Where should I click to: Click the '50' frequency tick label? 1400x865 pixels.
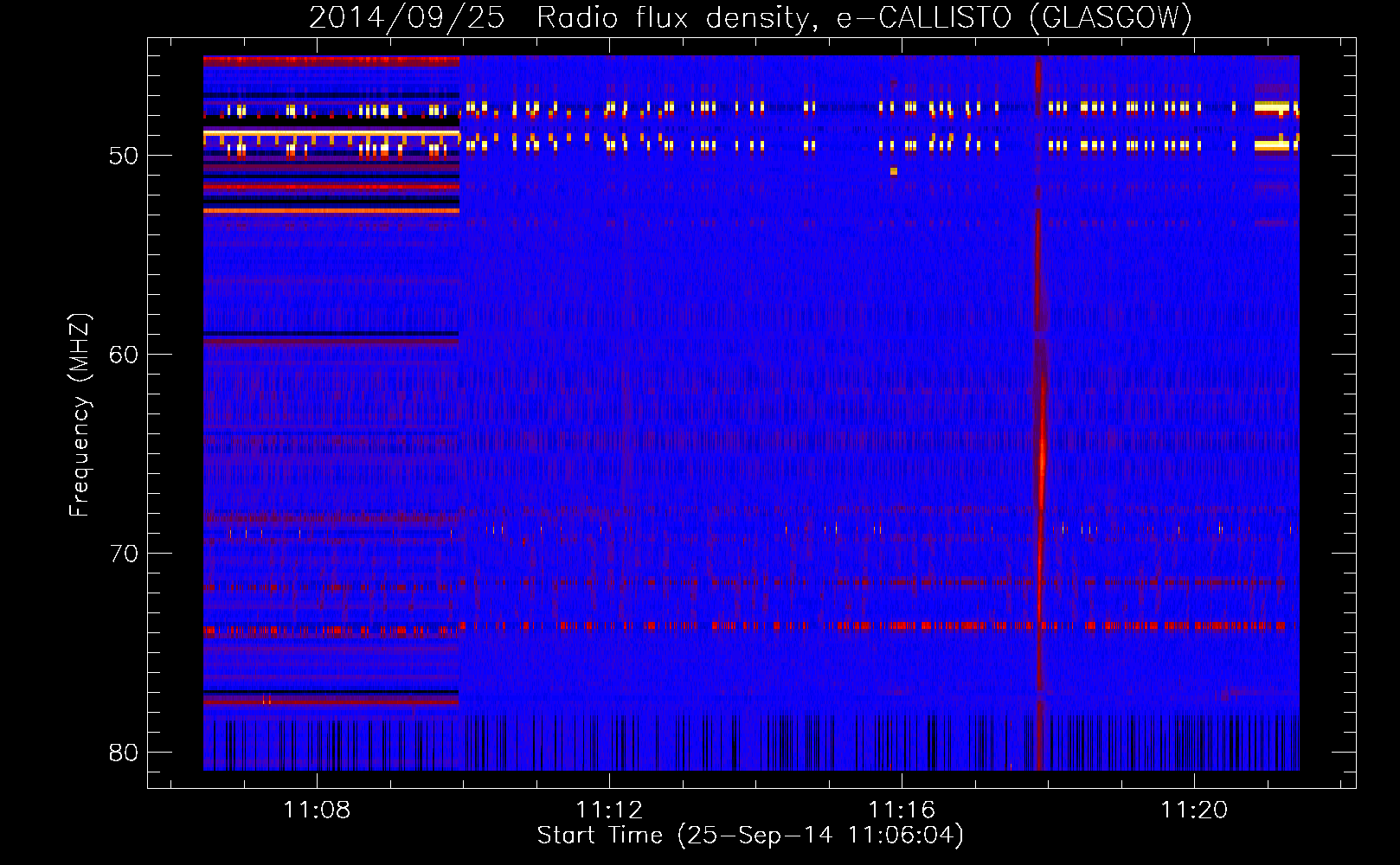pos(124,156)
